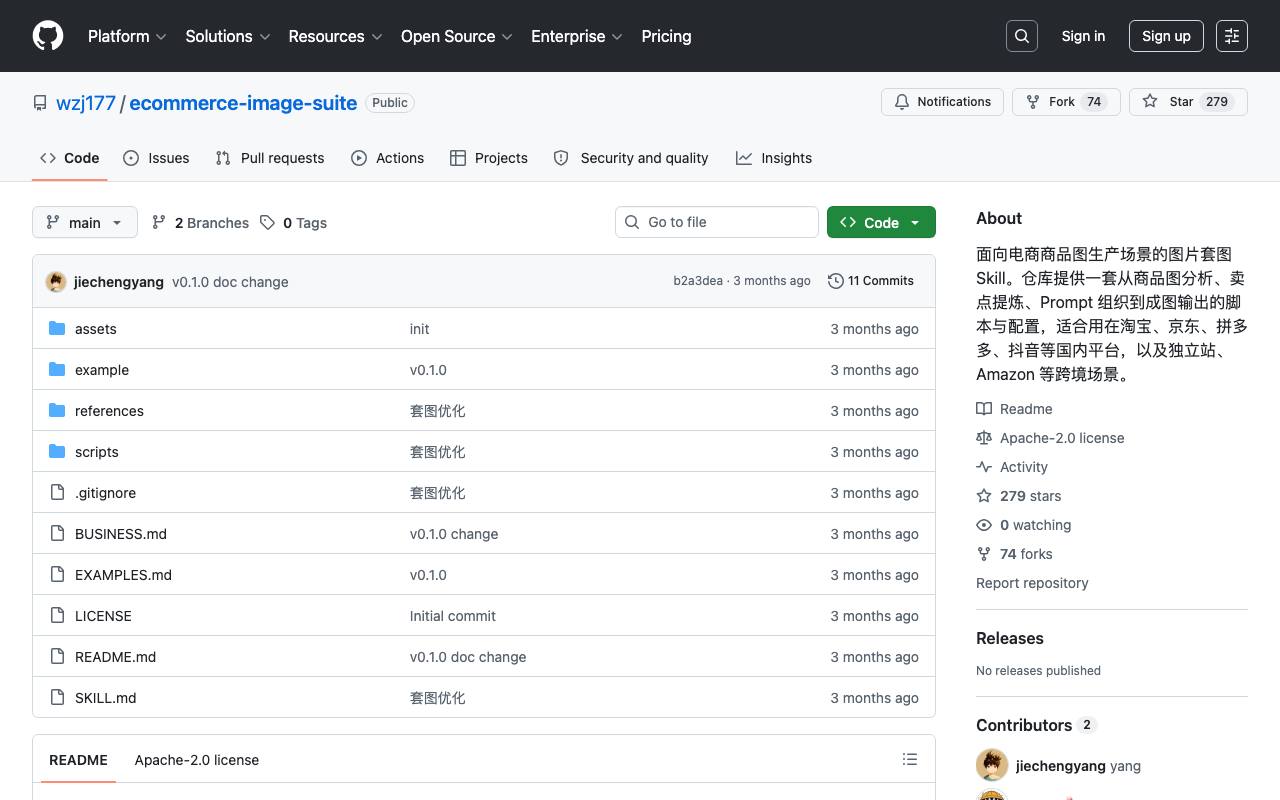
Task: Open the Releases heading link
Action: [1010, 638]
